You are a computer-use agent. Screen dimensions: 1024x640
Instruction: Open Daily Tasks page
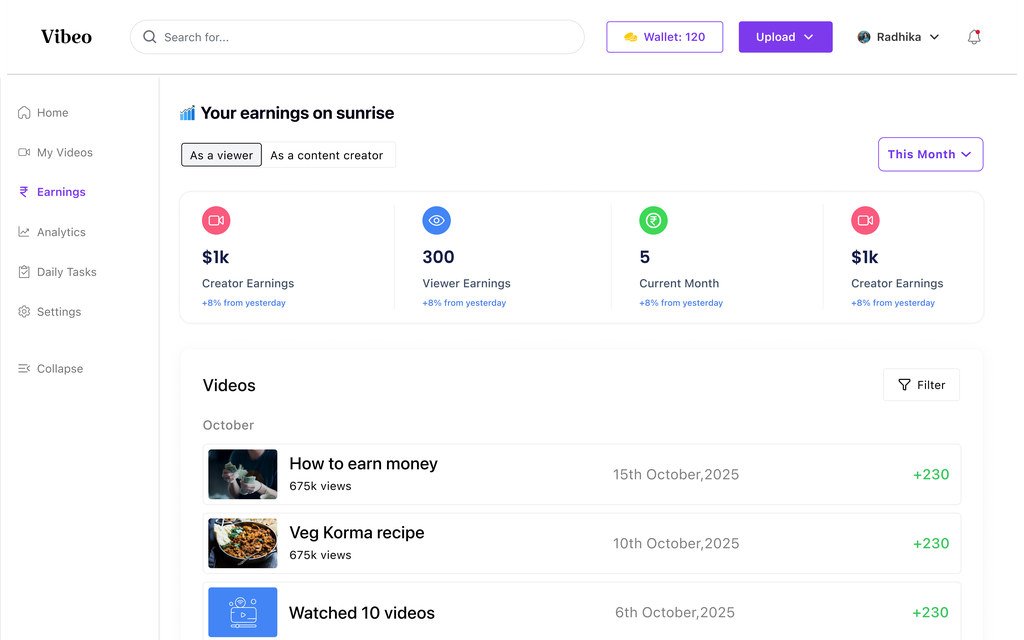[57, 272]
